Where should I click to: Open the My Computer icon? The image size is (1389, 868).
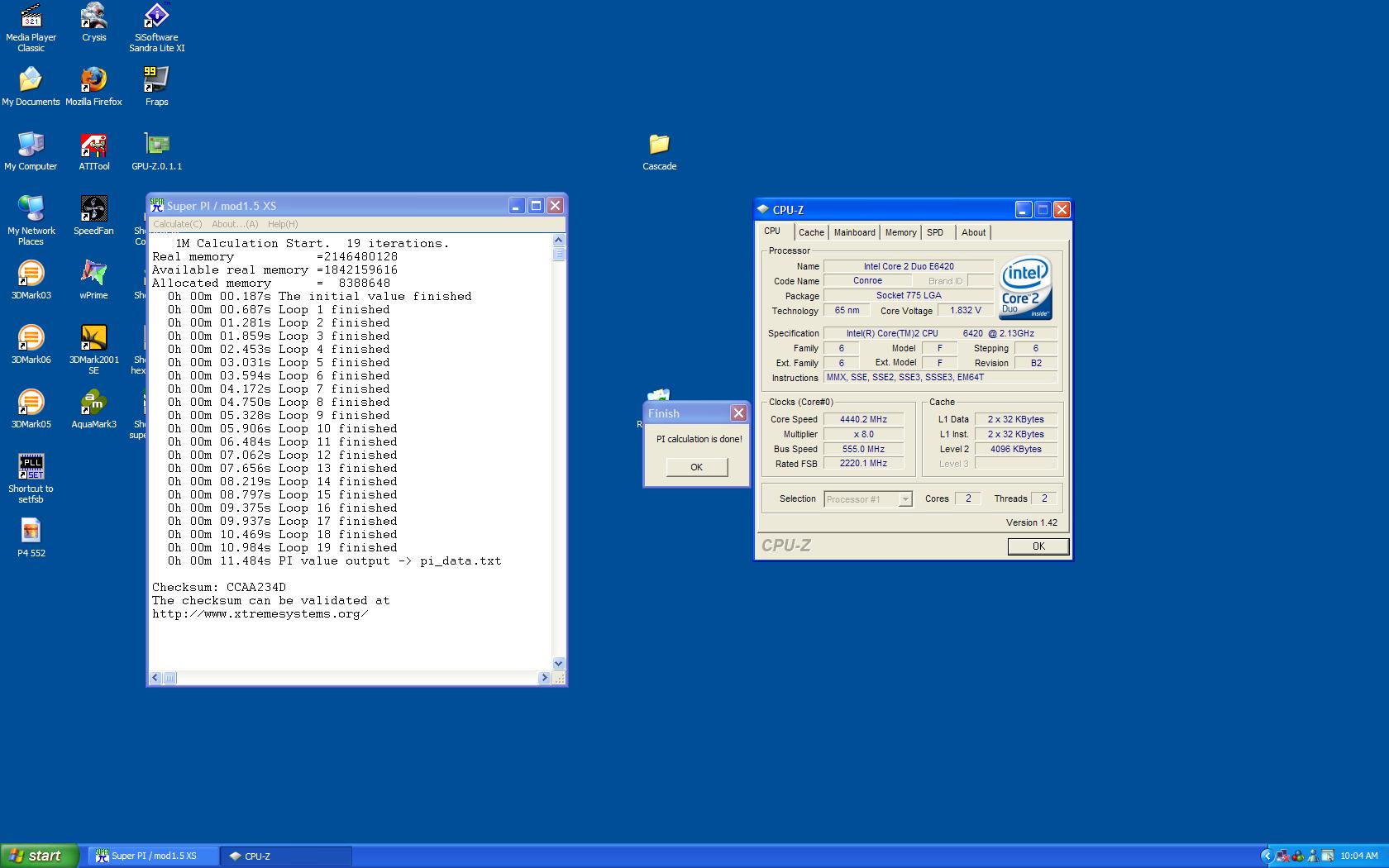(31, 151)
